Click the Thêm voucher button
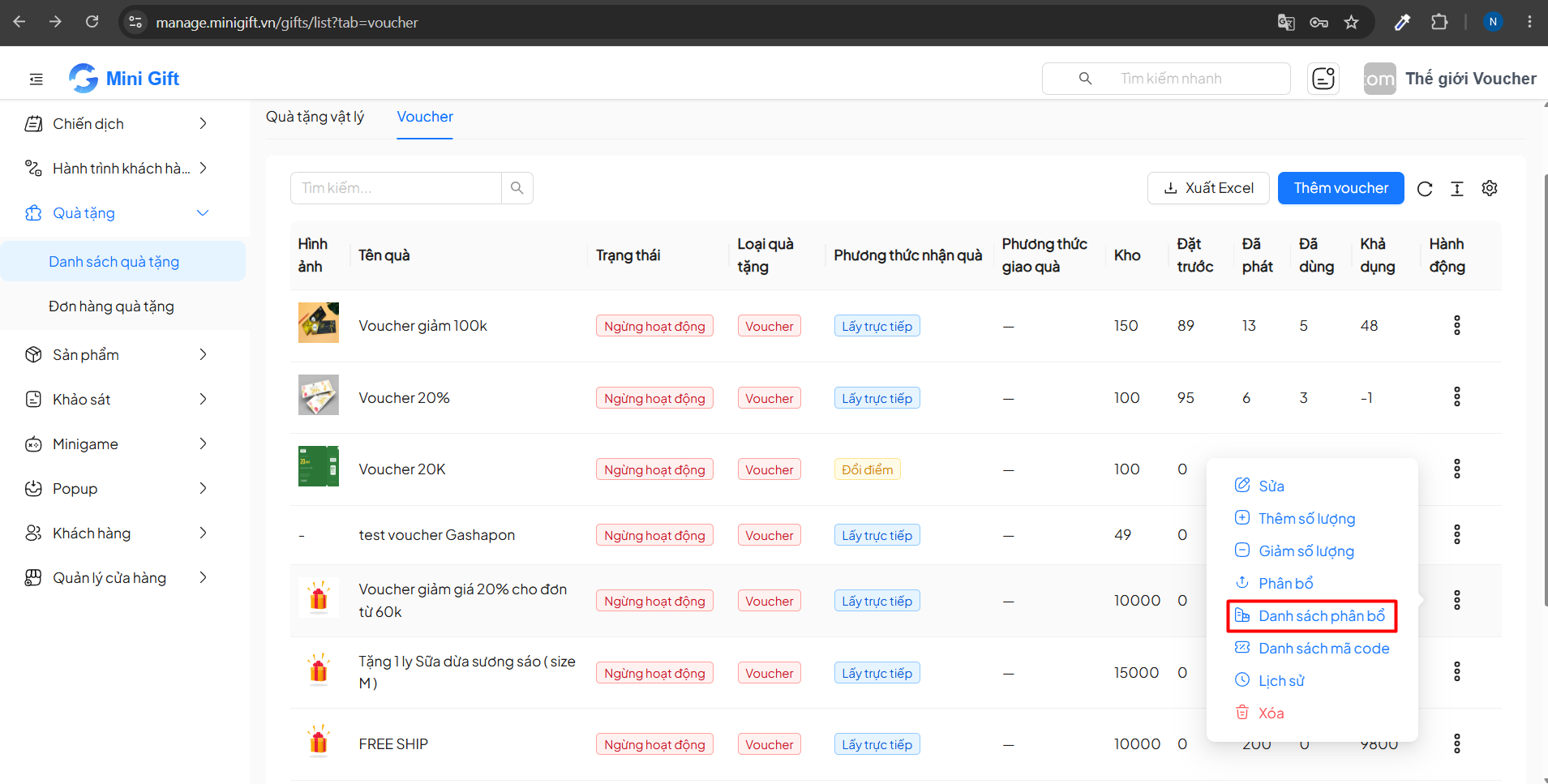Viewport: 1548px width, 784px height. [x=1341, y=188]
